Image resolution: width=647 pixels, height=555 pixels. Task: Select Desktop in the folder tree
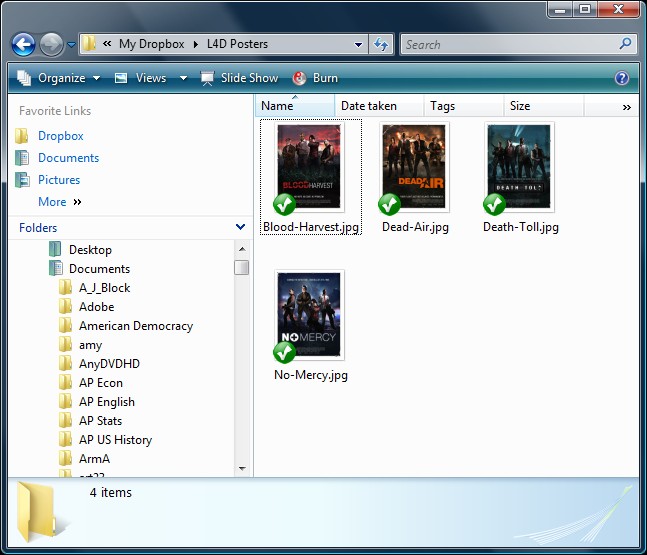90,250
